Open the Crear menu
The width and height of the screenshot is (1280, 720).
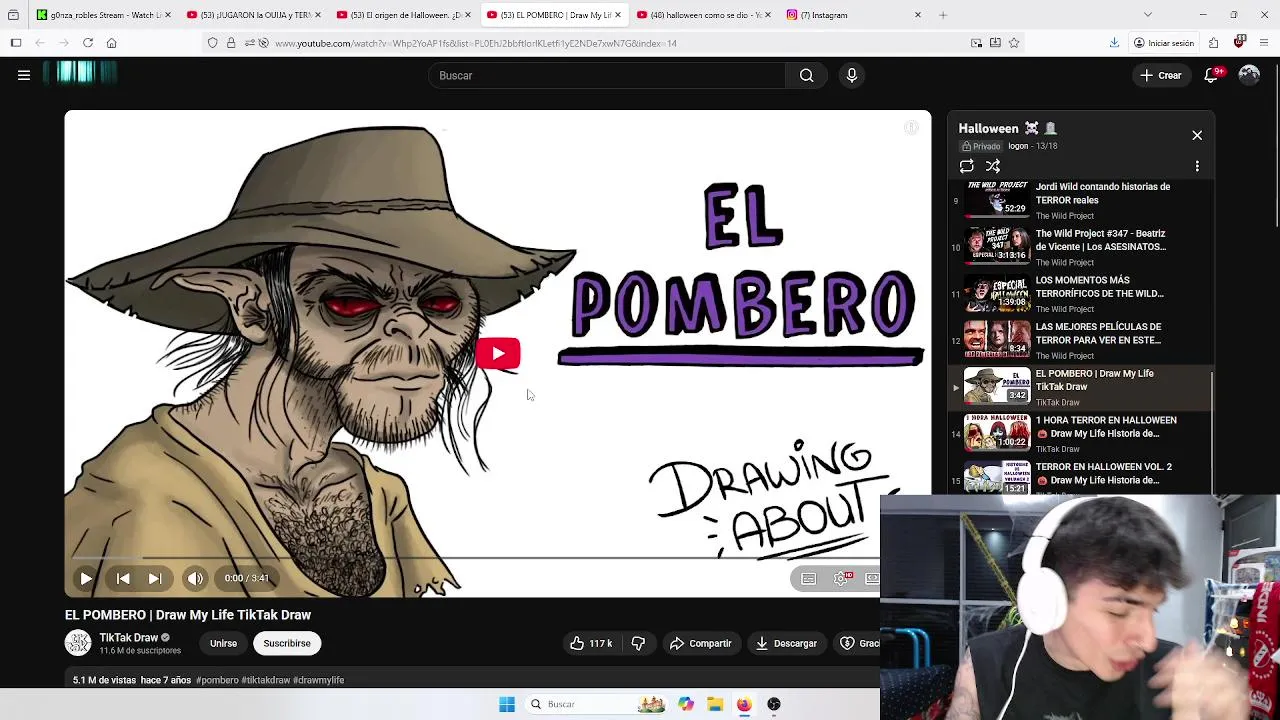click(1161, 75)
